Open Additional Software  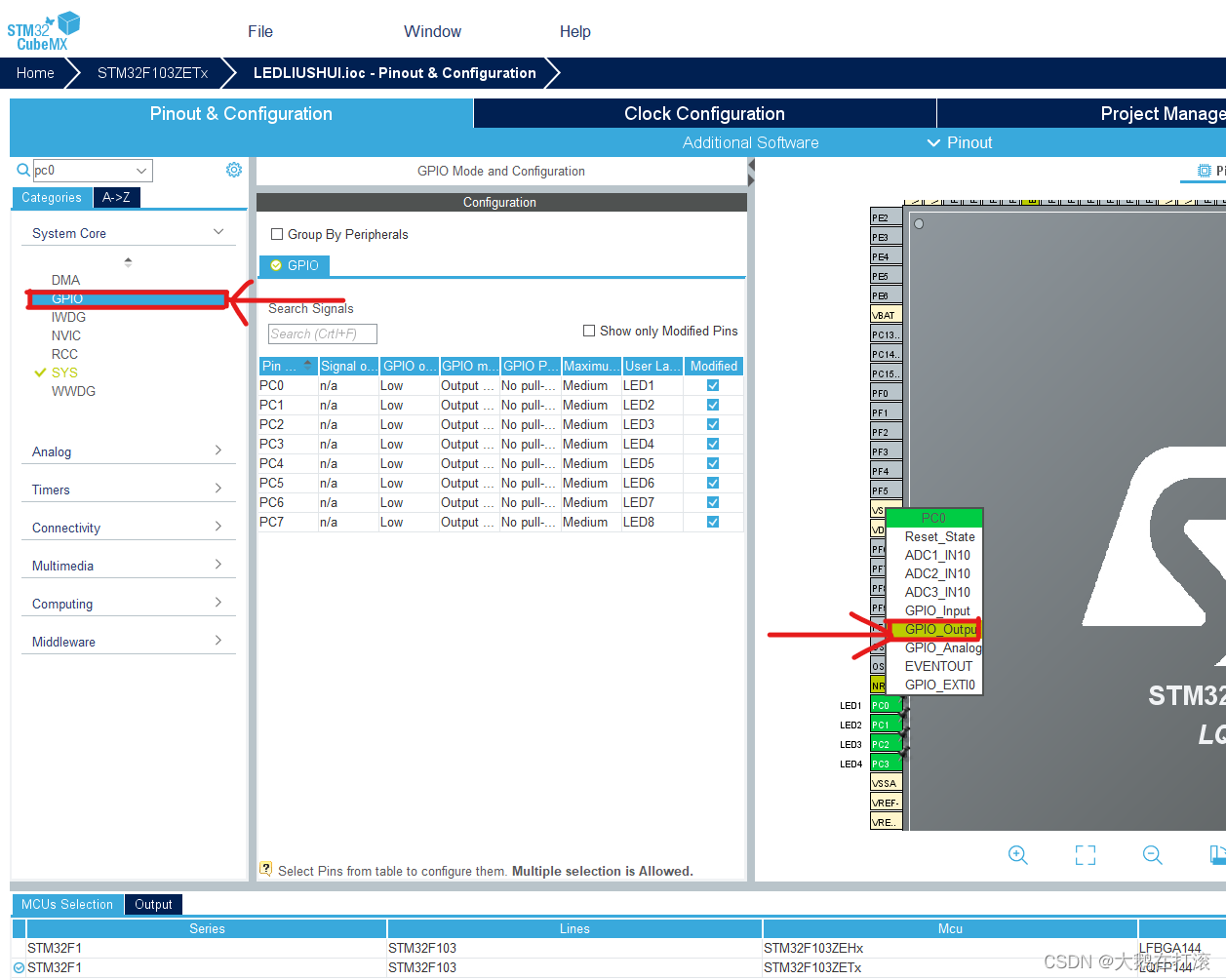pyautogui.click(x=750, y=142)
